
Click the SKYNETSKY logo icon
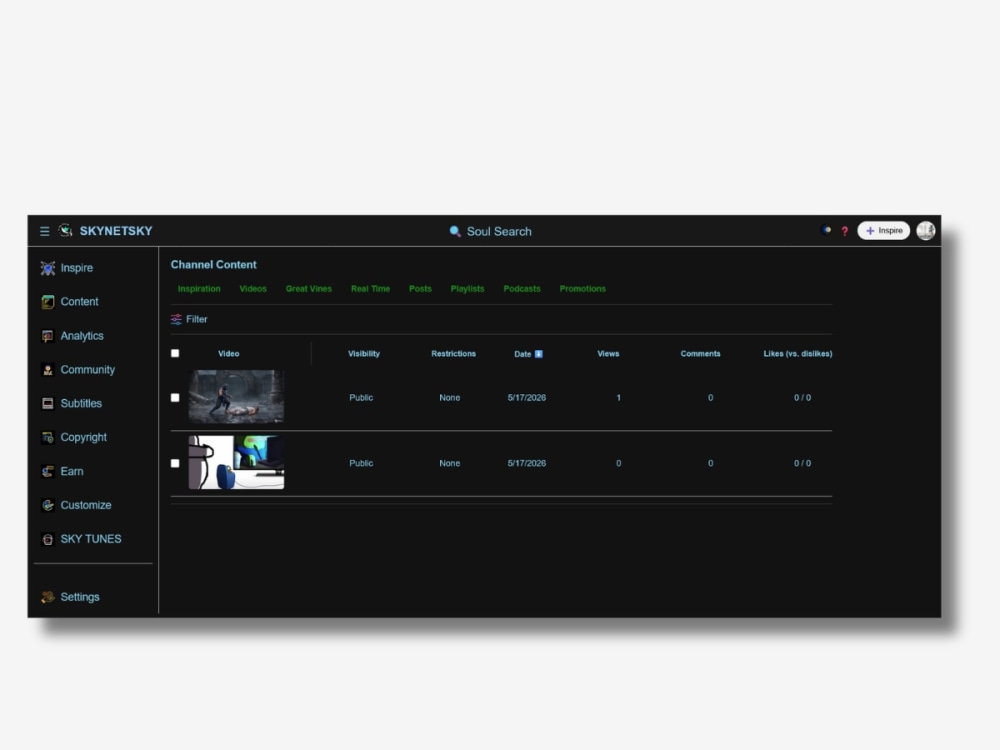click(66, 230)
